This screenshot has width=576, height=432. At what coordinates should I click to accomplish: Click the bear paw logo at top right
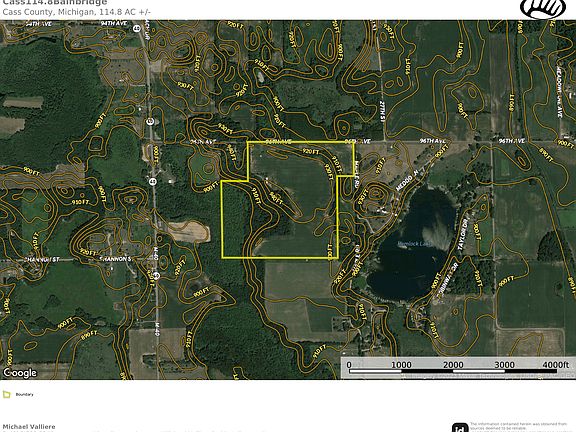tap(543, 9)
